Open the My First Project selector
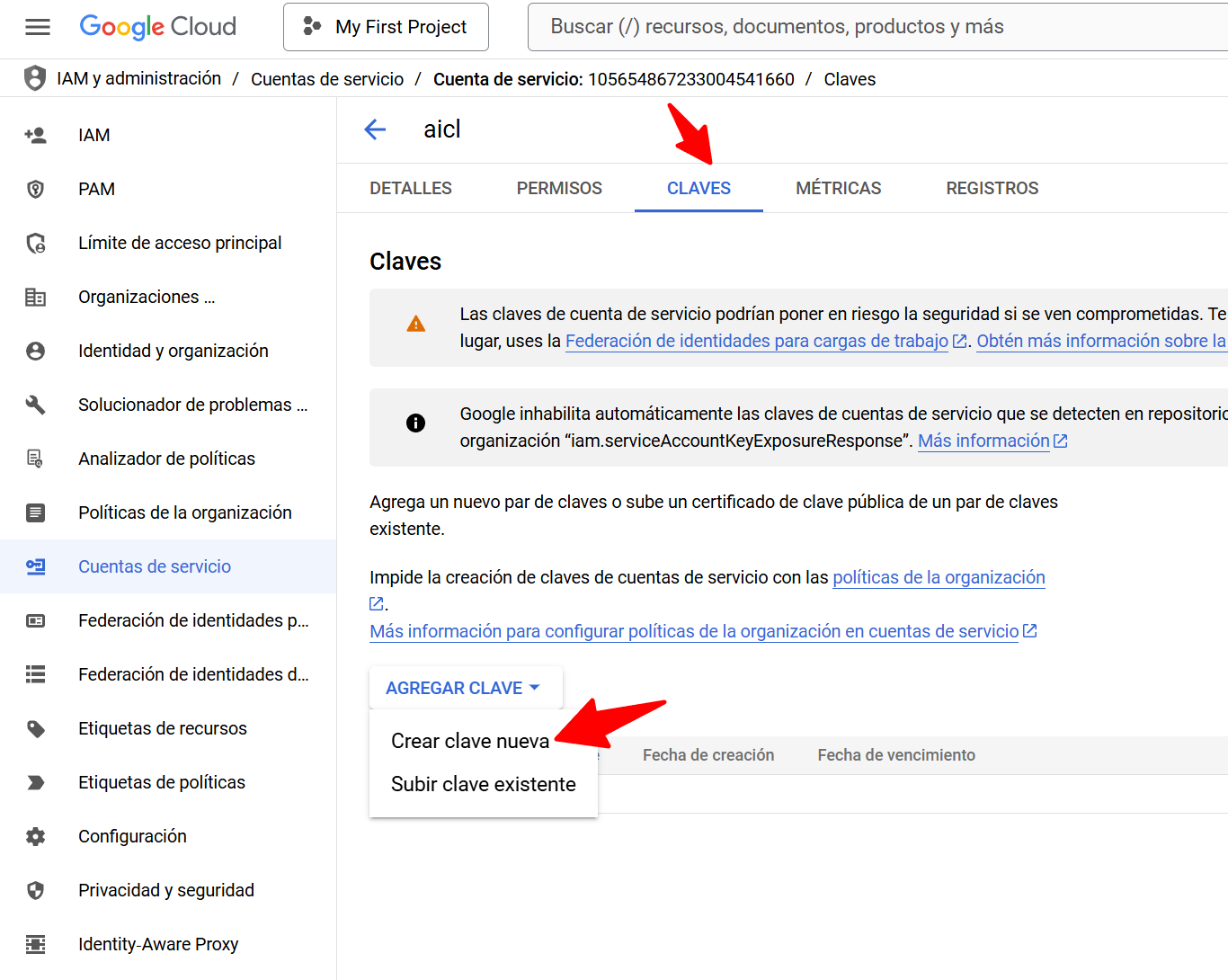Image resolution: width=1228 pixels, height=980 pixels. 386,27
